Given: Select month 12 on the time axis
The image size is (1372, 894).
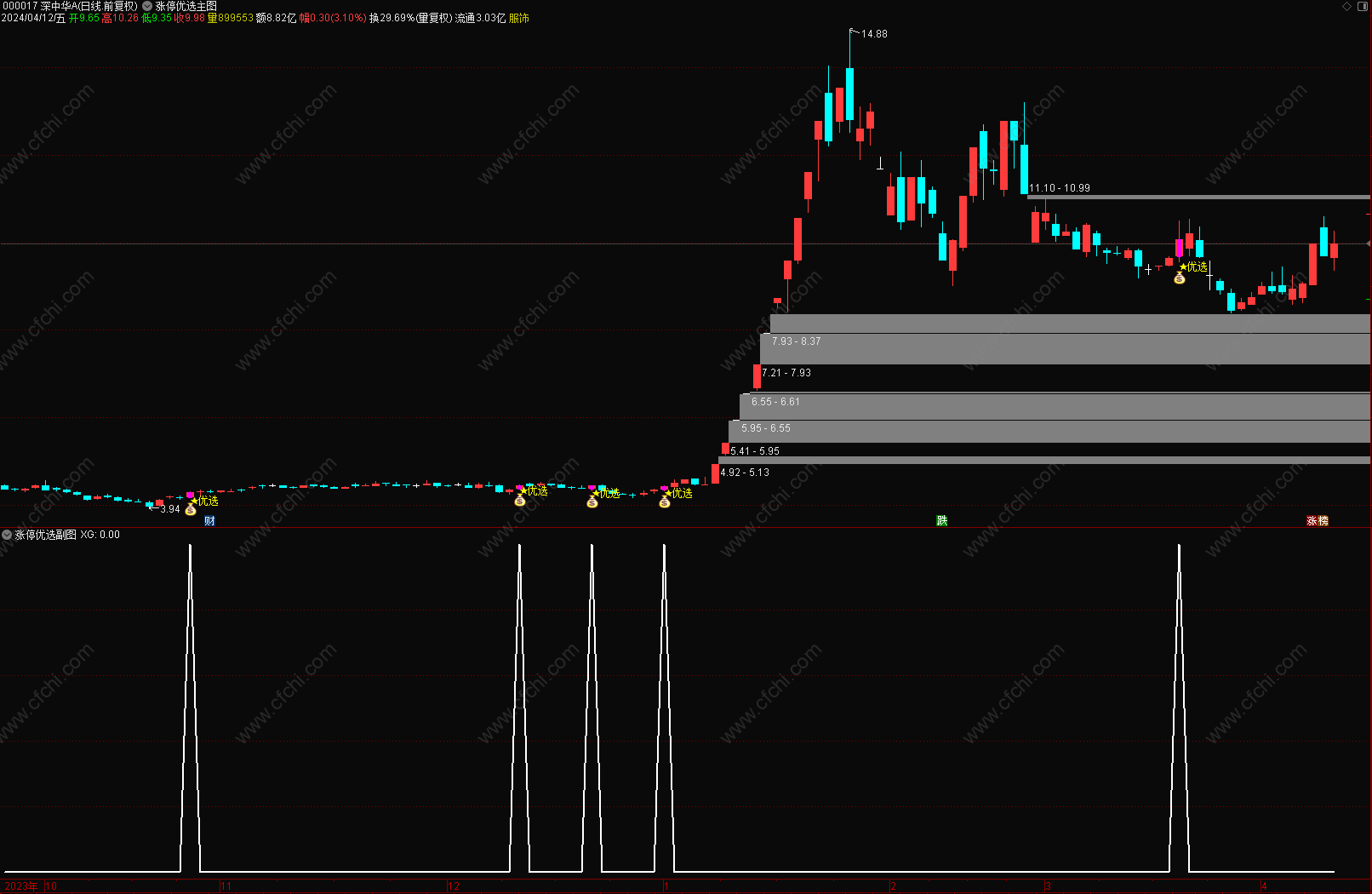Looking at the screenshot, I should tap(454, 886).
